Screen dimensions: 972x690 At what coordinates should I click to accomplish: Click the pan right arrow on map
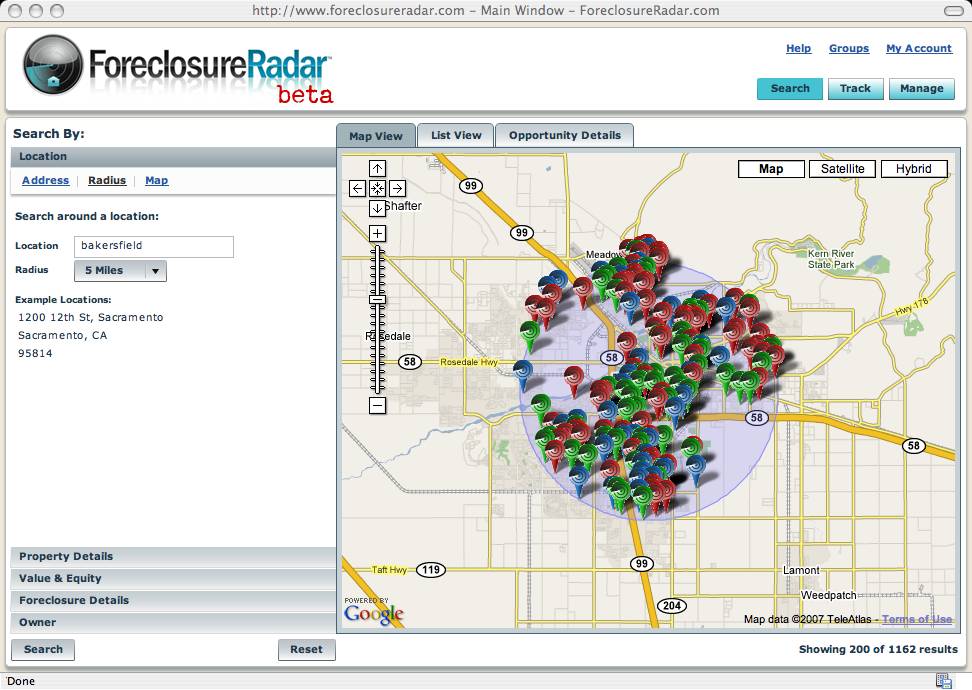(x=397, y=188)
